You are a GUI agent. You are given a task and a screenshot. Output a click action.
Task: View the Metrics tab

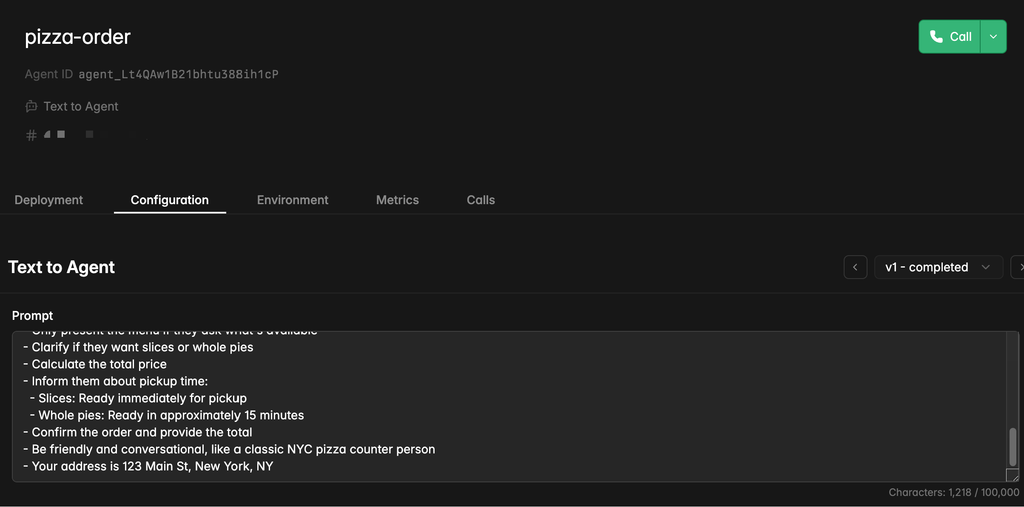pyautogui.click(x=397, y=200)
